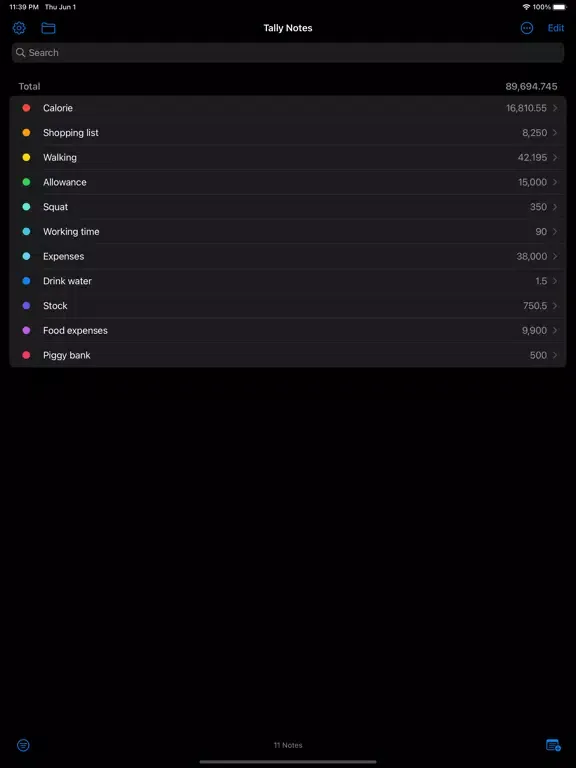Screen dimensions: 576x768
Task: Click the purple Food expenses dot
Action: point(26,331)
